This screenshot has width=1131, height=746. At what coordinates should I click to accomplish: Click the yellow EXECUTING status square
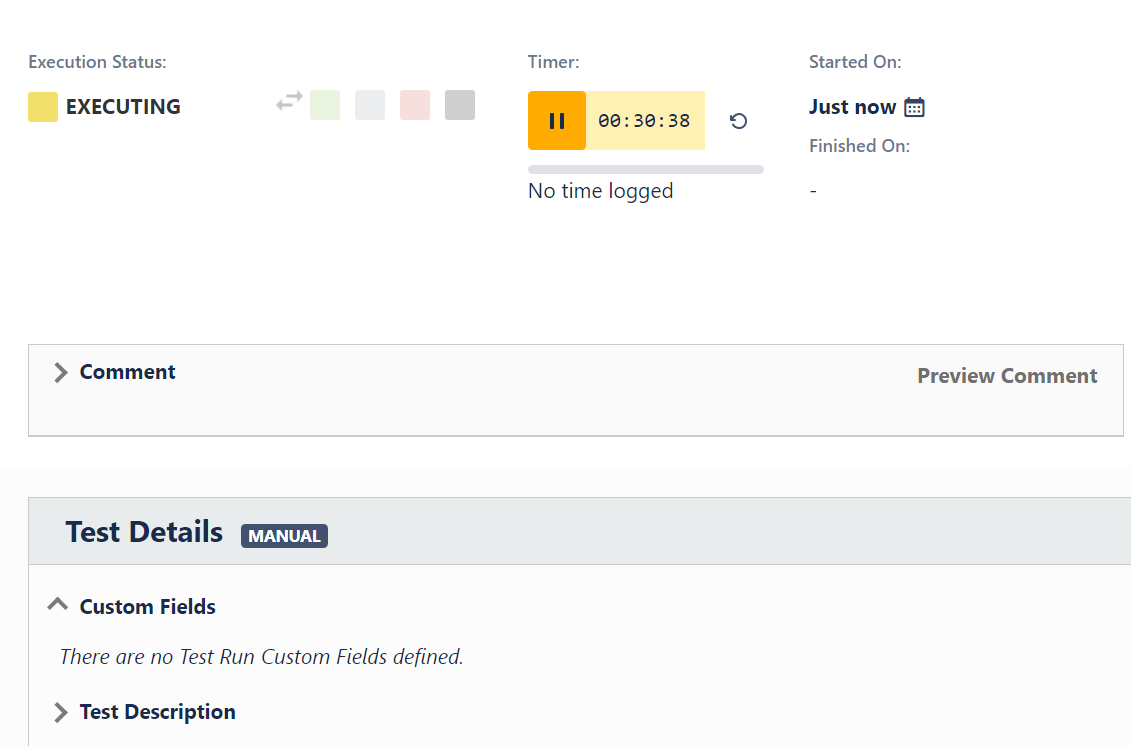coord(43,107)
